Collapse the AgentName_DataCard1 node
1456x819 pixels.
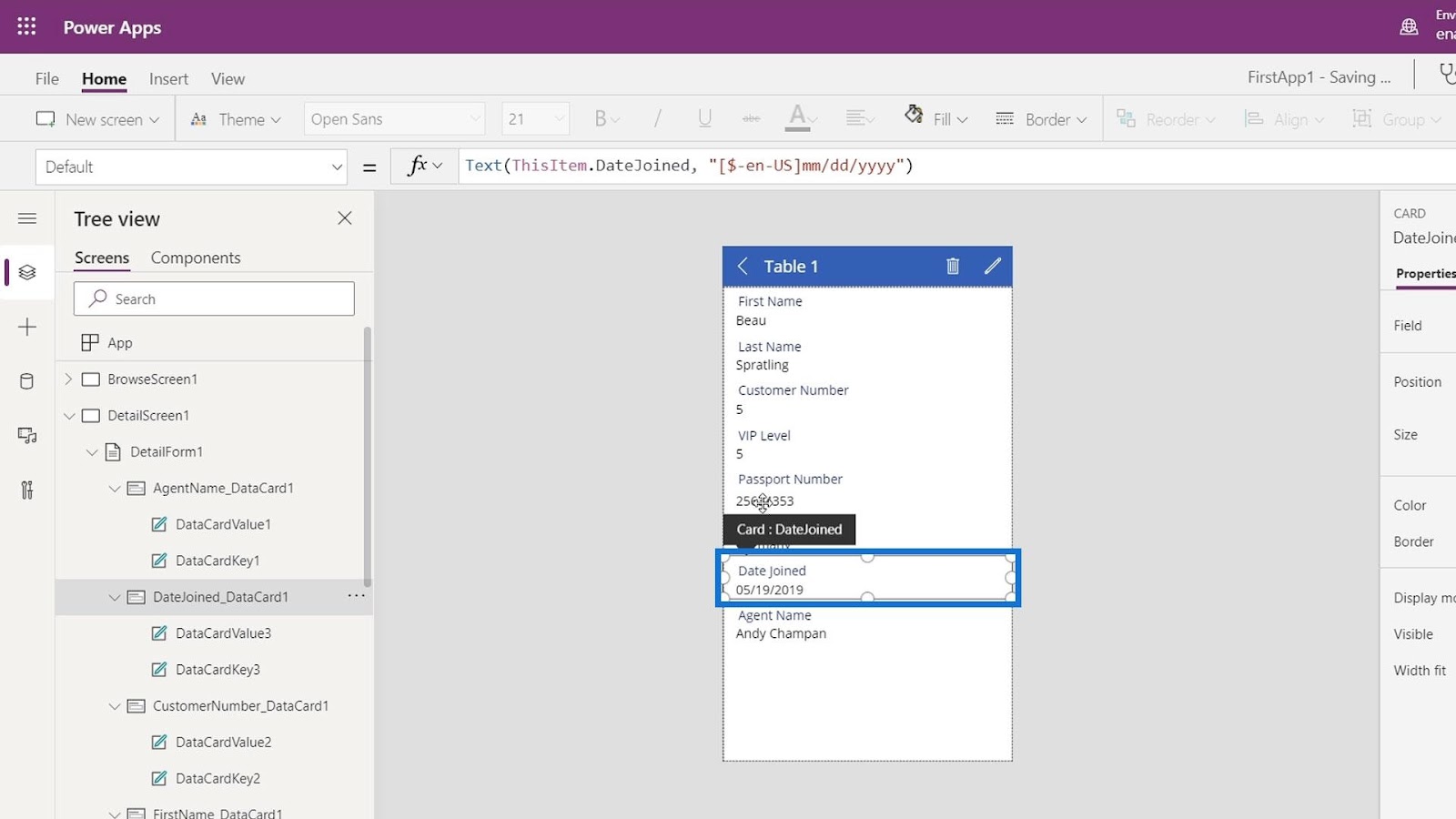(x=114, y=488)
